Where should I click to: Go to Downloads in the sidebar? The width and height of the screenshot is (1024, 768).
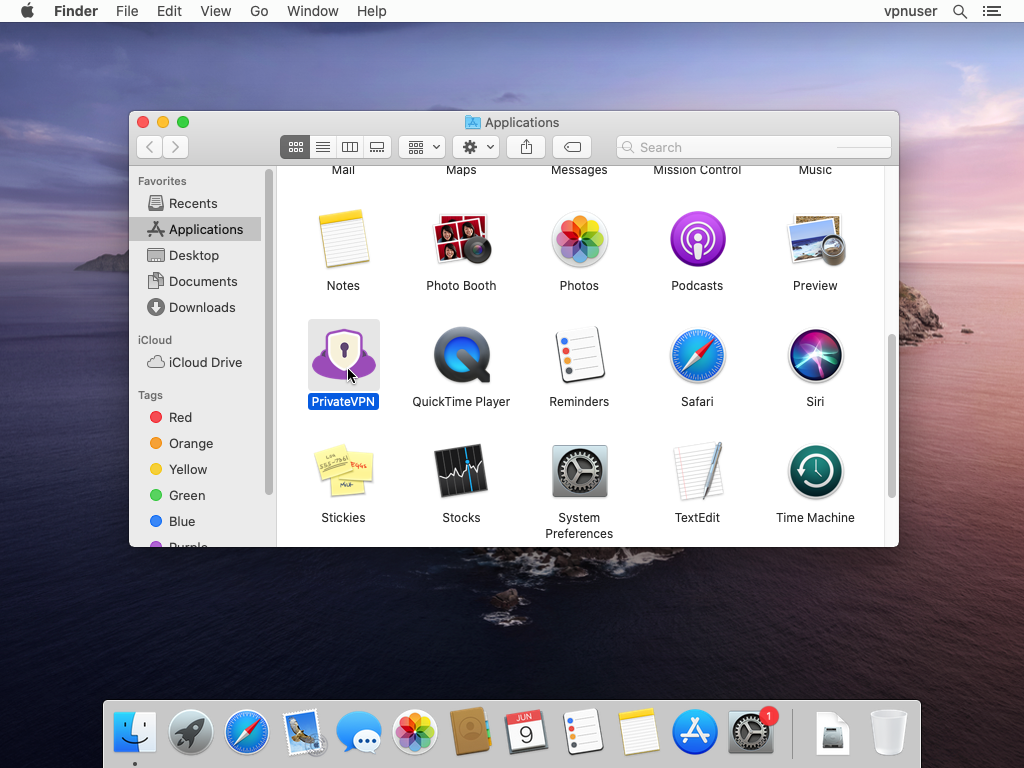tap(201, 307)
